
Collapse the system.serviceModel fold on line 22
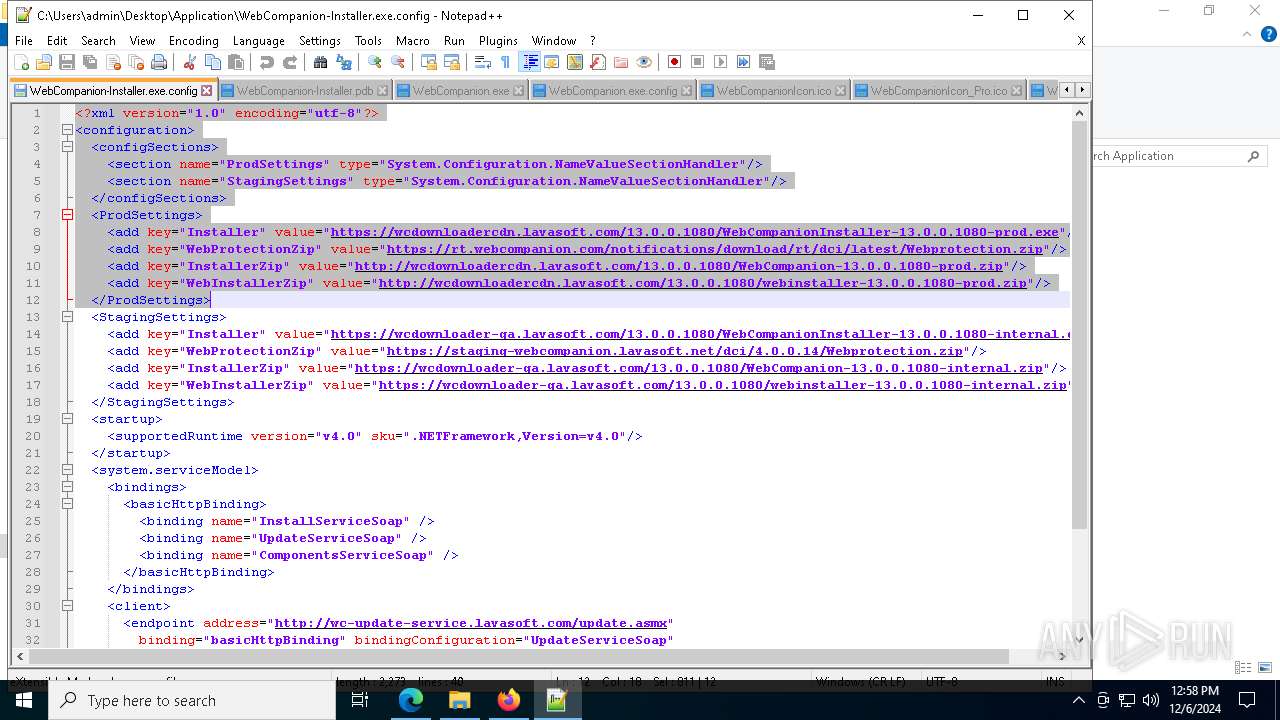67,470
